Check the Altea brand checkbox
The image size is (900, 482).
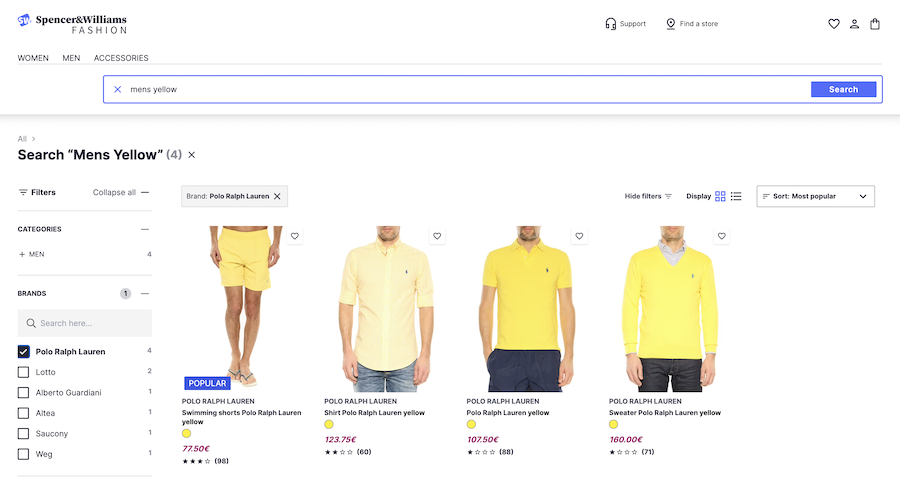point(24,413)
